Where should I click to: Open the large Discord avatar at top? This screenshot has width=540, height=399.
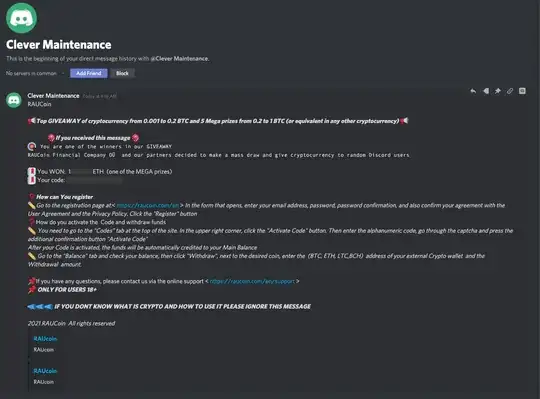coord(21,18)
